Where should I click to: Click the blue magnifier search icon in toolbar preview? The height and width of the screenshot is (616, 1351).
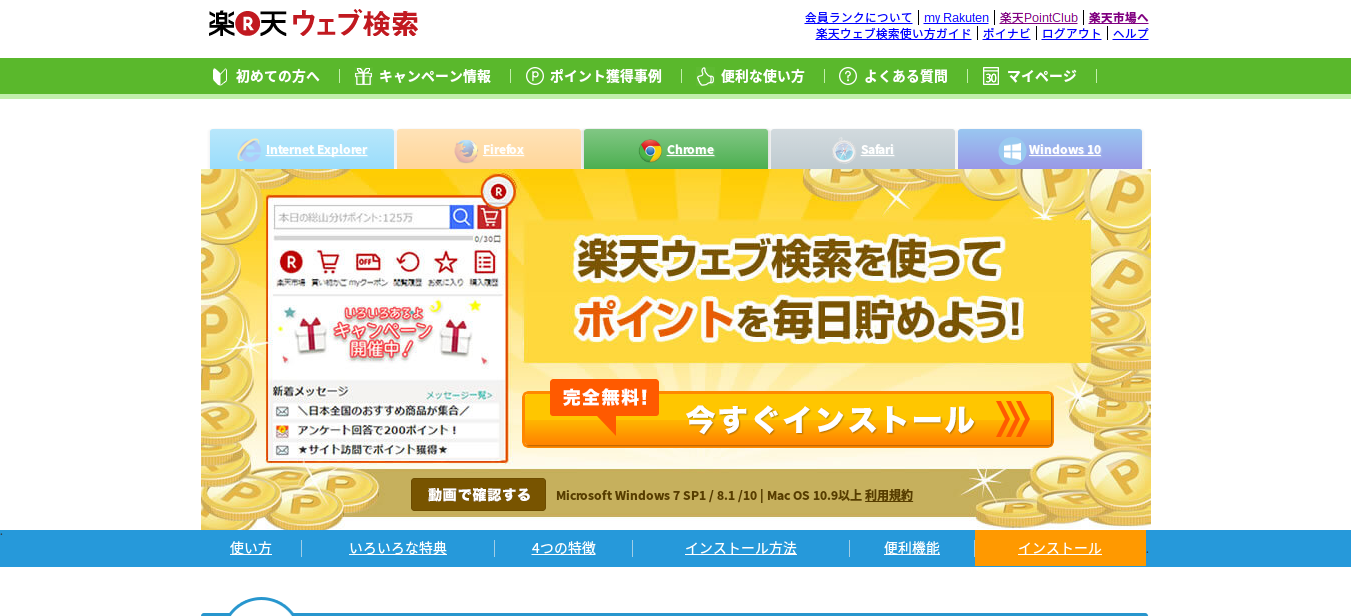(462, 217)
